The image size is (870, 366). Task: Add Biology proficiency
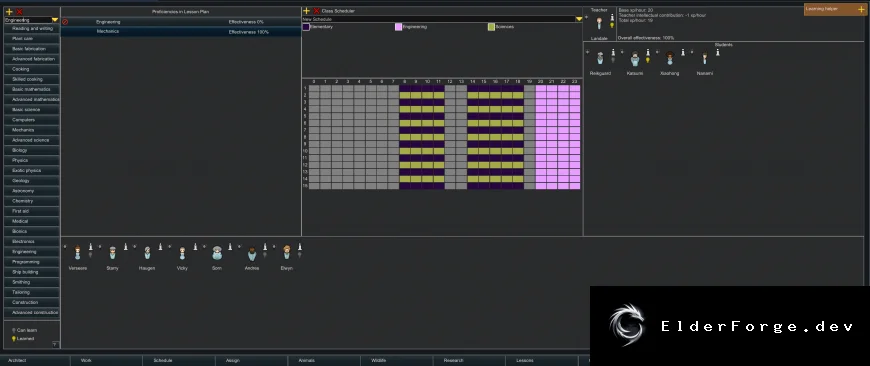coord(32,150)
